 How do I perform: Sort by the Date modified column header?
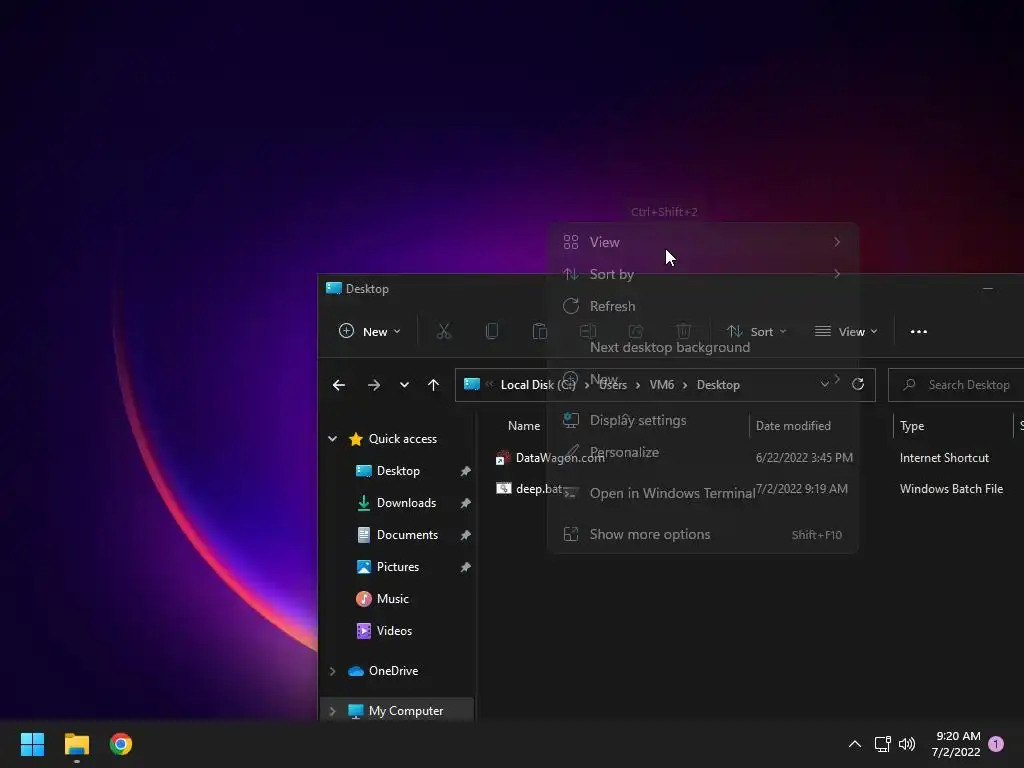[793, 426]
